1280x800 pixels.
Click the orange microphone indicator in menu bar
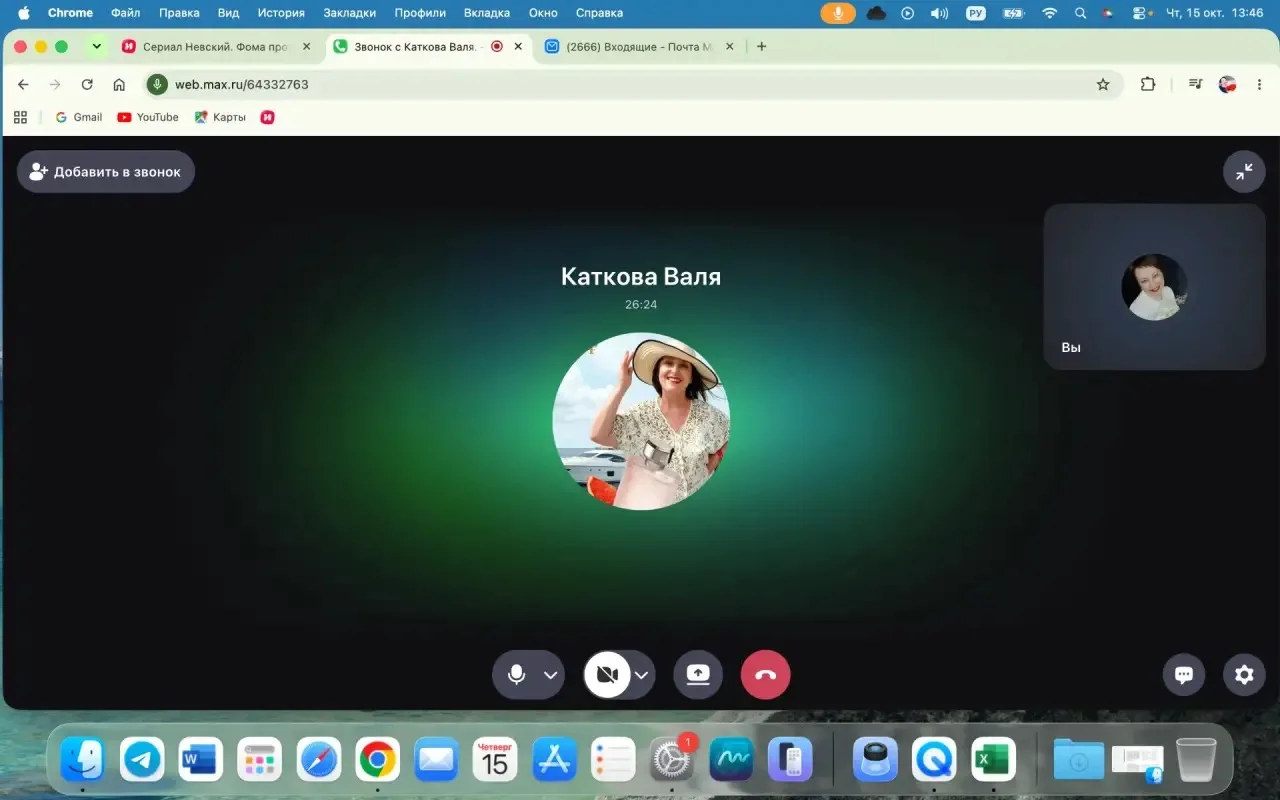point(838,13)
